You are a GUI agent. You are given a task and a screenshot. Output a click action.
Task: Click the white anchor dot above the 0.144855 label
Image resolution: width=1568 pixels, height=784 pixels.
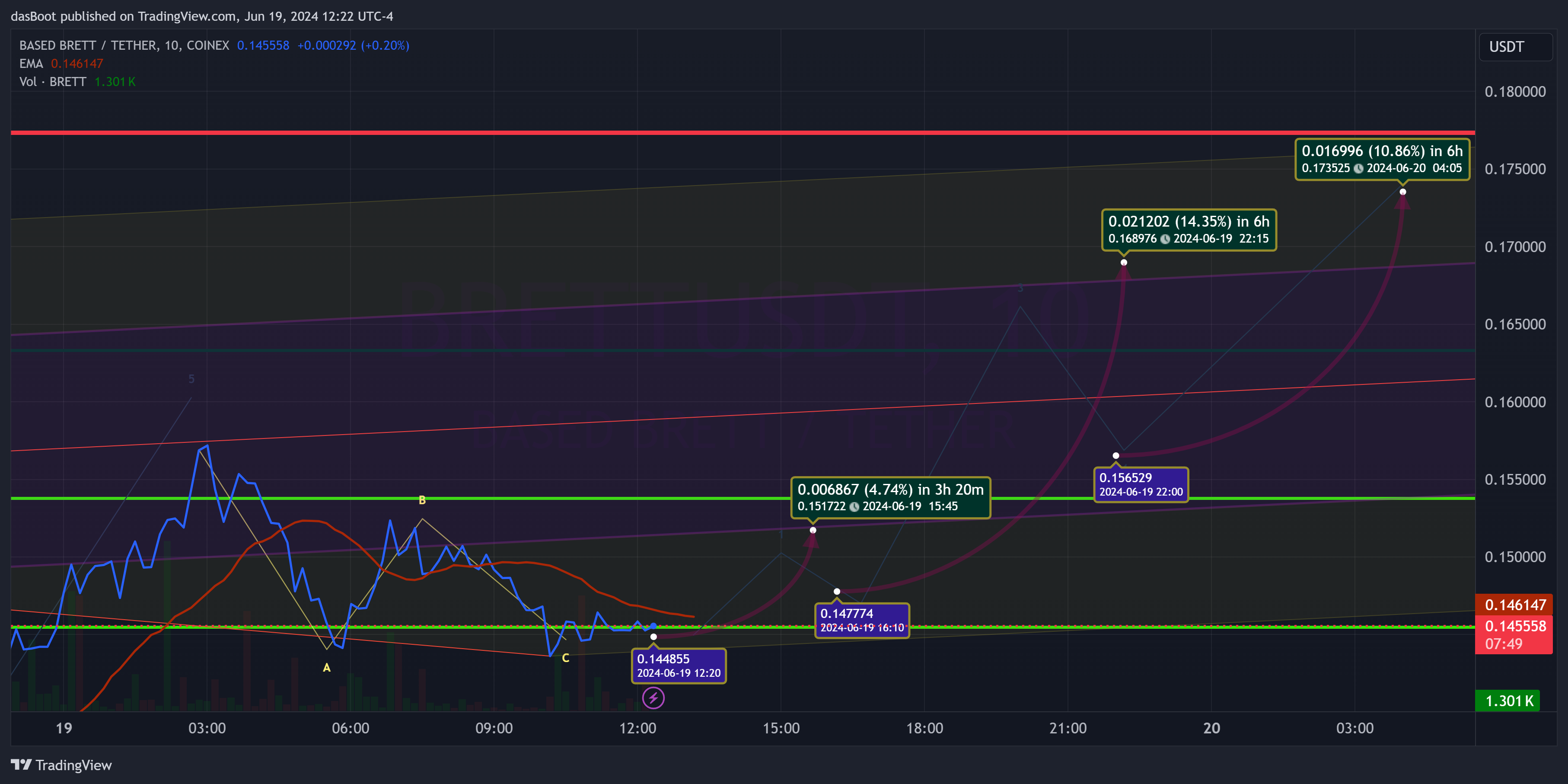pos(653,637)
